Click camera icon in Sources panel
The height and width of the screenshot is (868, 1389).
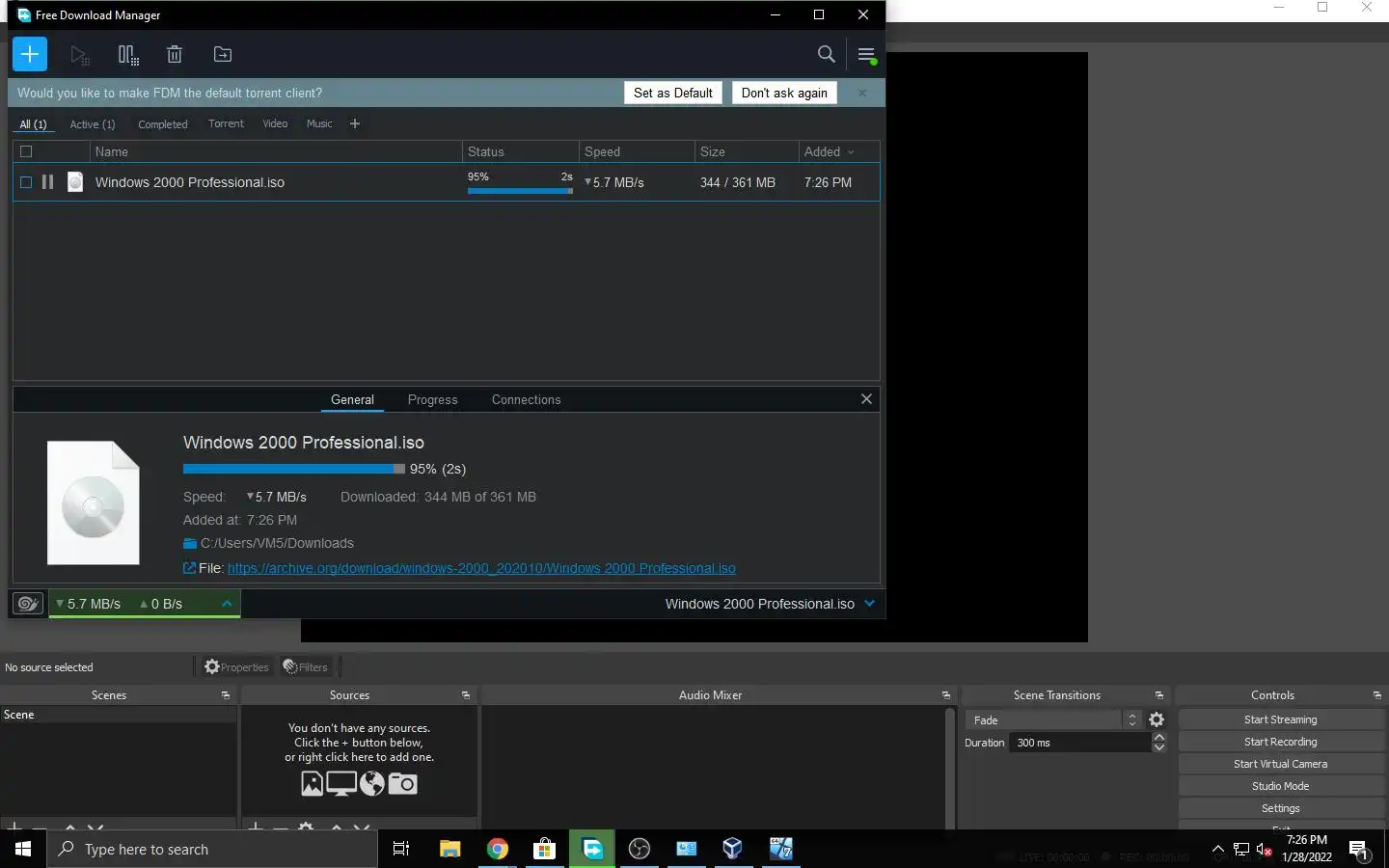402,783
